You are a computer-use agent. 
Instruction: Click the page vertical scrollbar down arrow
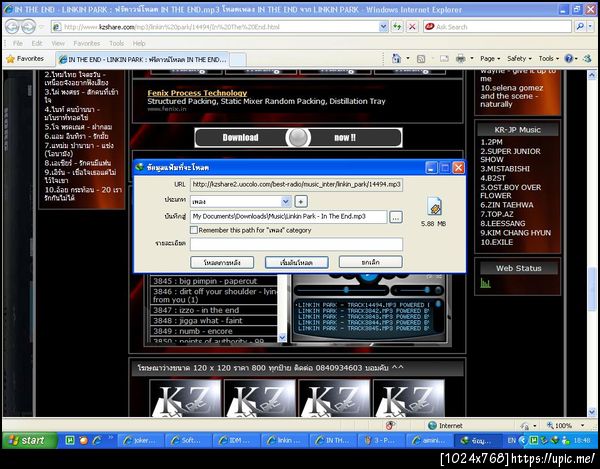[x=592, y=412]
